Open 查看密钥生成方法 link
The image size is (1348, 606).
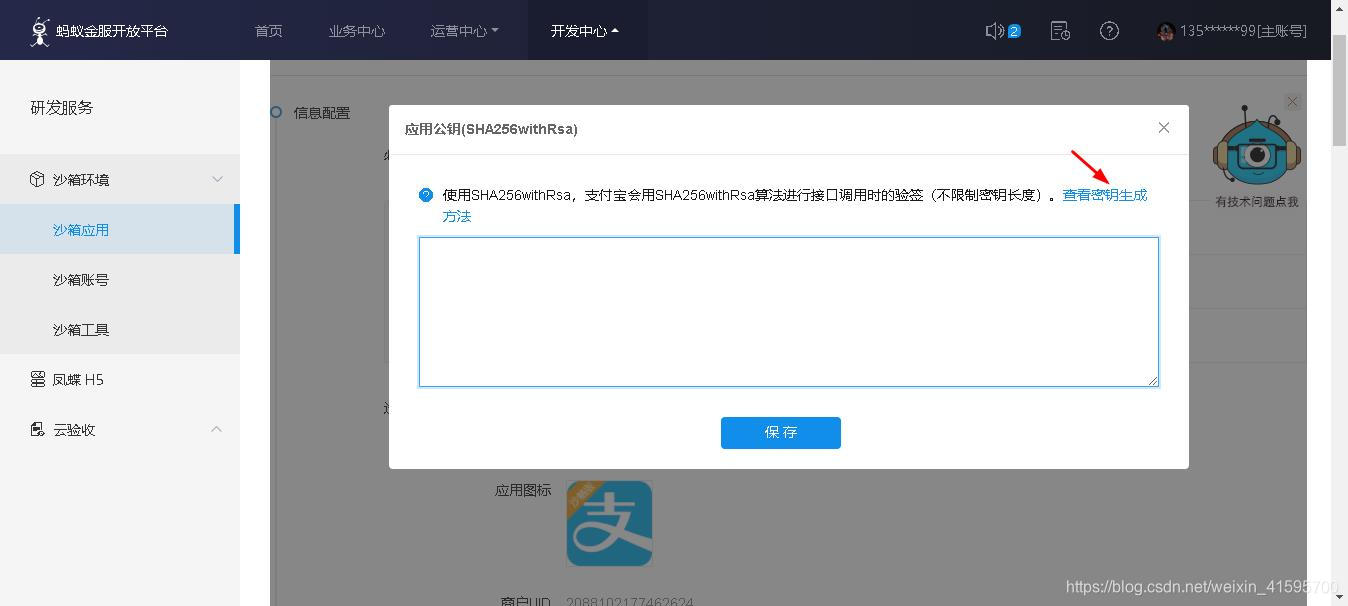click(x=1104, y=195)
